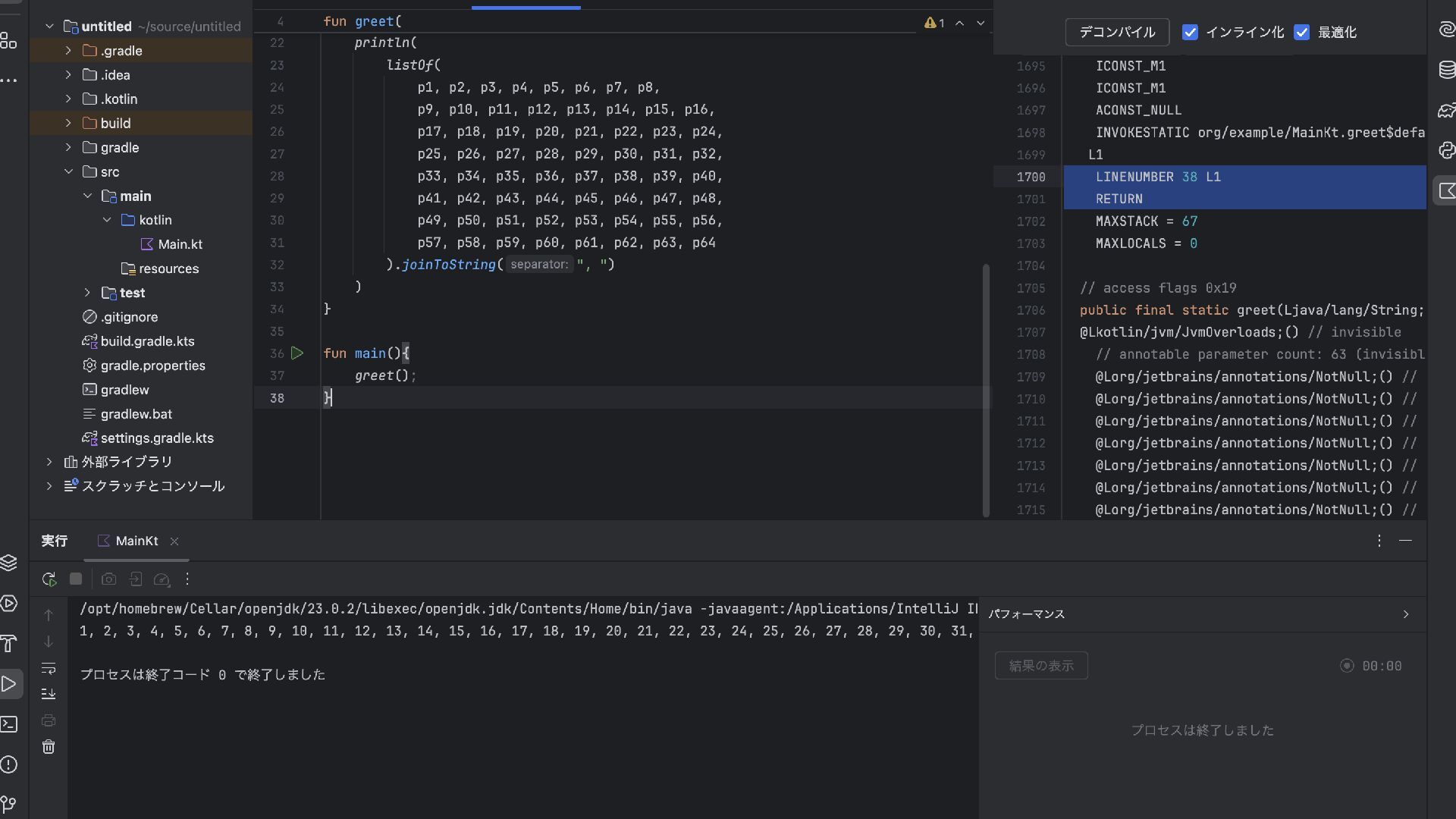Expand the パフォーマンス panel chevron
This screenshot has width=1456, height=819.
point(1405,614)
